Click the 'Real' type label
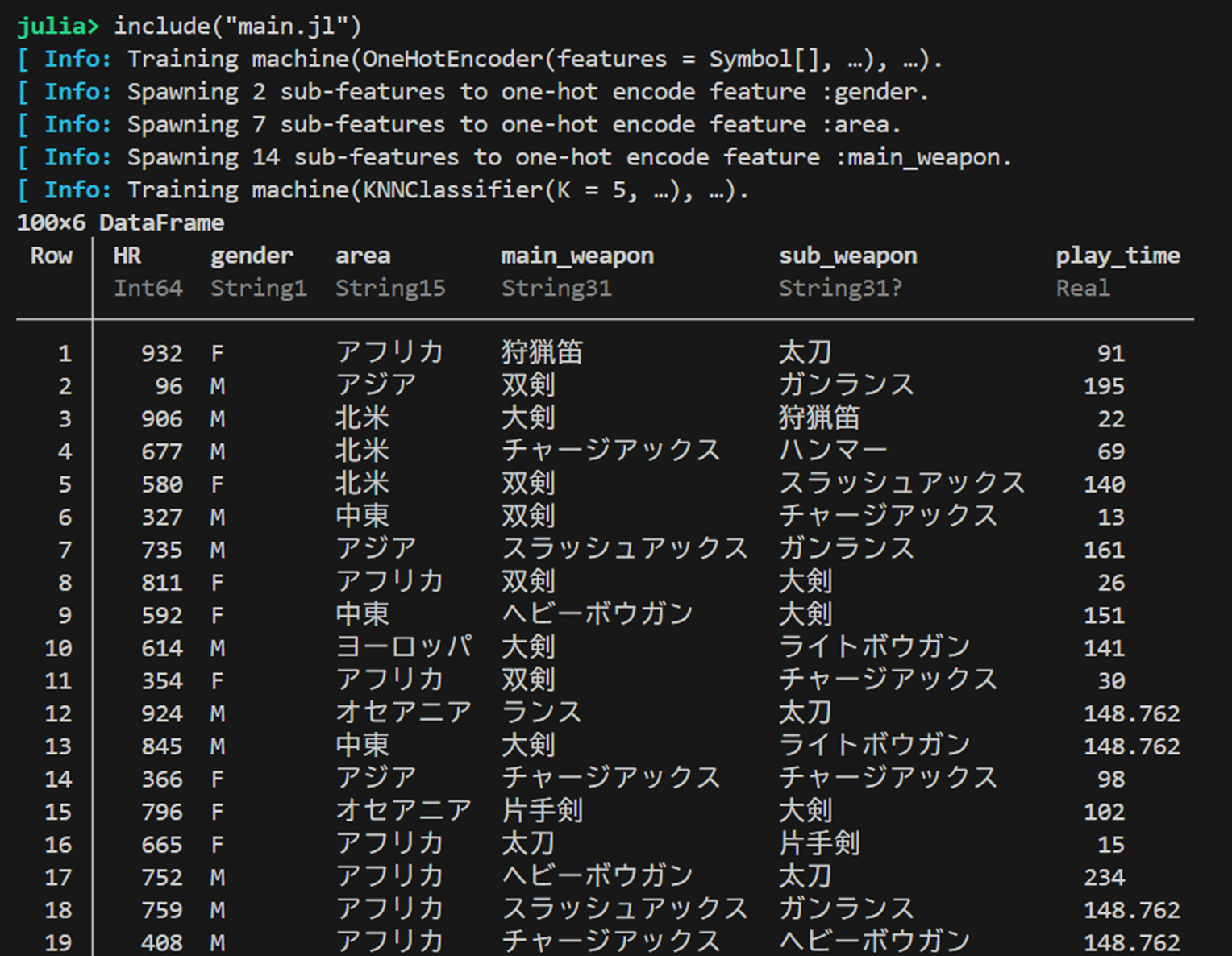 coord(1083,289)
